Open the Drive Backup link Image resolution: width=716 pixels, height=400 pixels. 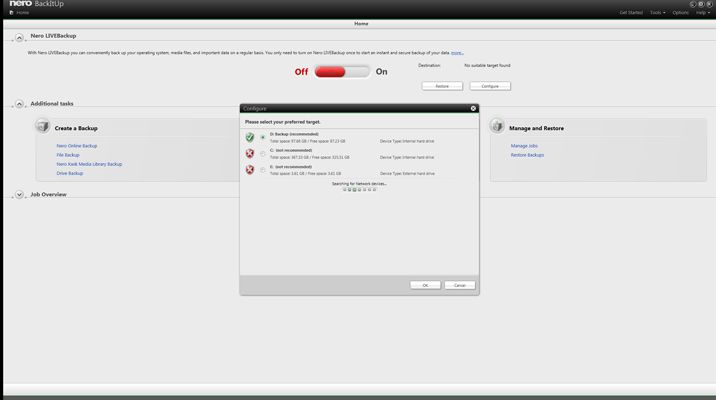pos(69,174)
